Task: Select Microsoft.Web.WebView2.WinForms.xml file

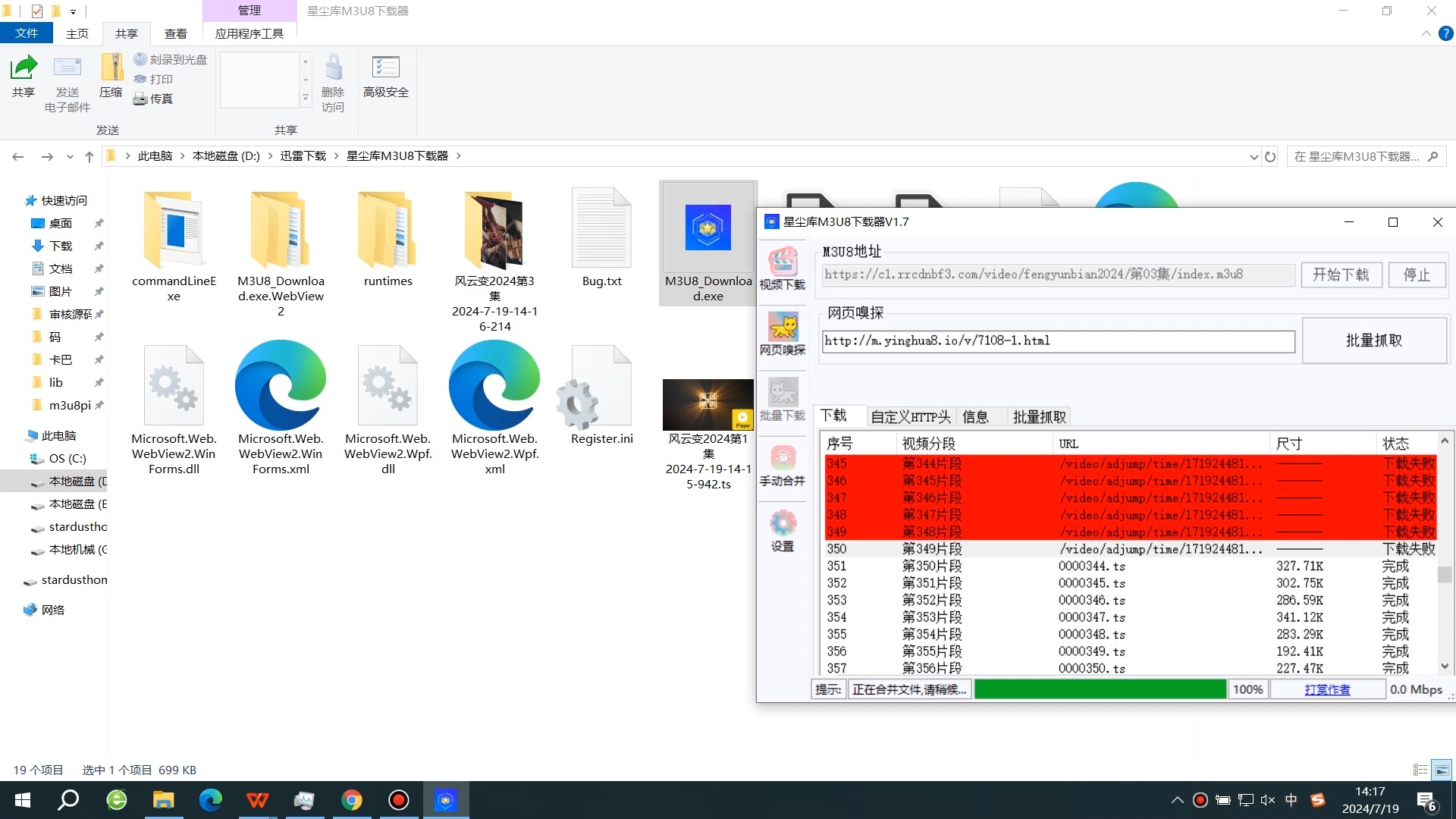Action: click(281, 409)
